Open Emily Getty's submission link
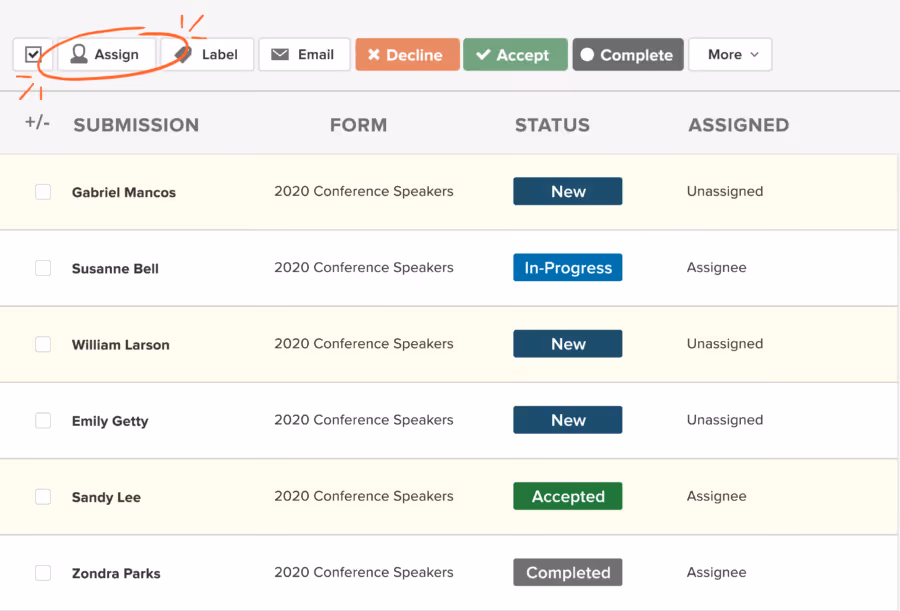The width and height of the screenshot is (900, 611). 110,421
